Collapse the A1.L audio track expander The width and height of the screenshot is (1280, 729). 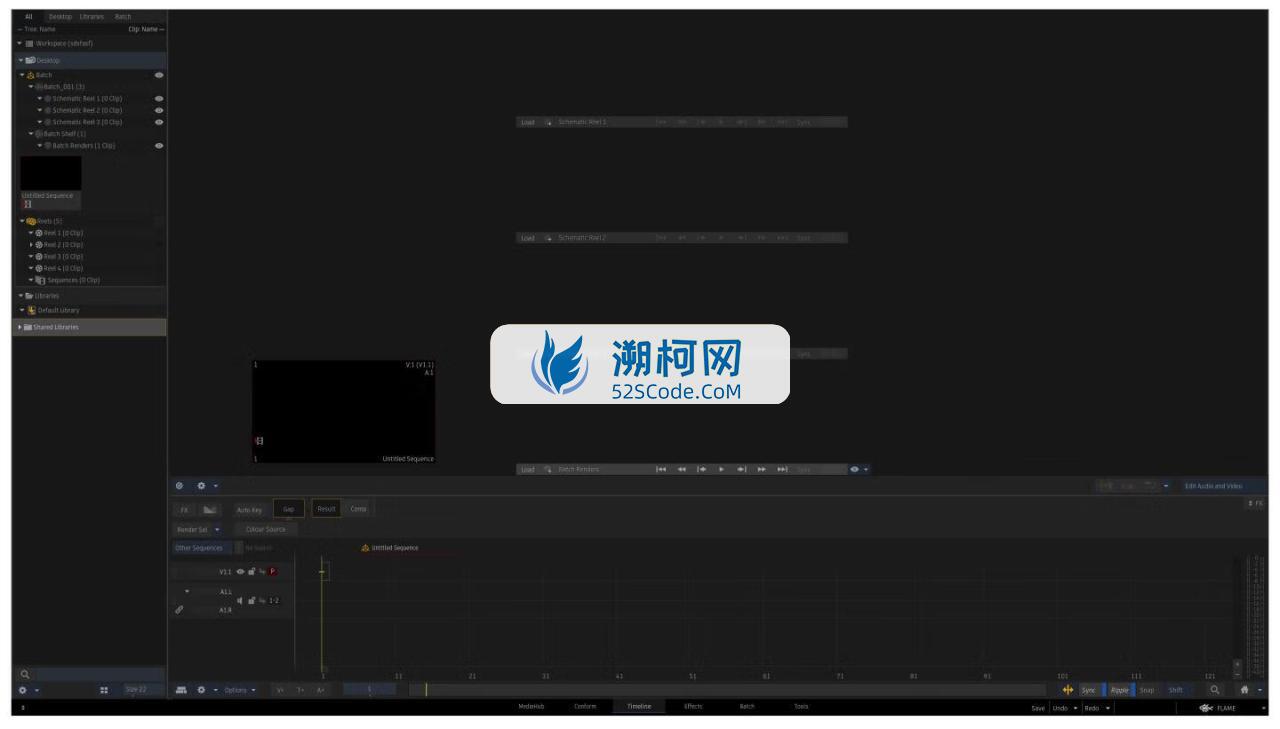[187, 591]
